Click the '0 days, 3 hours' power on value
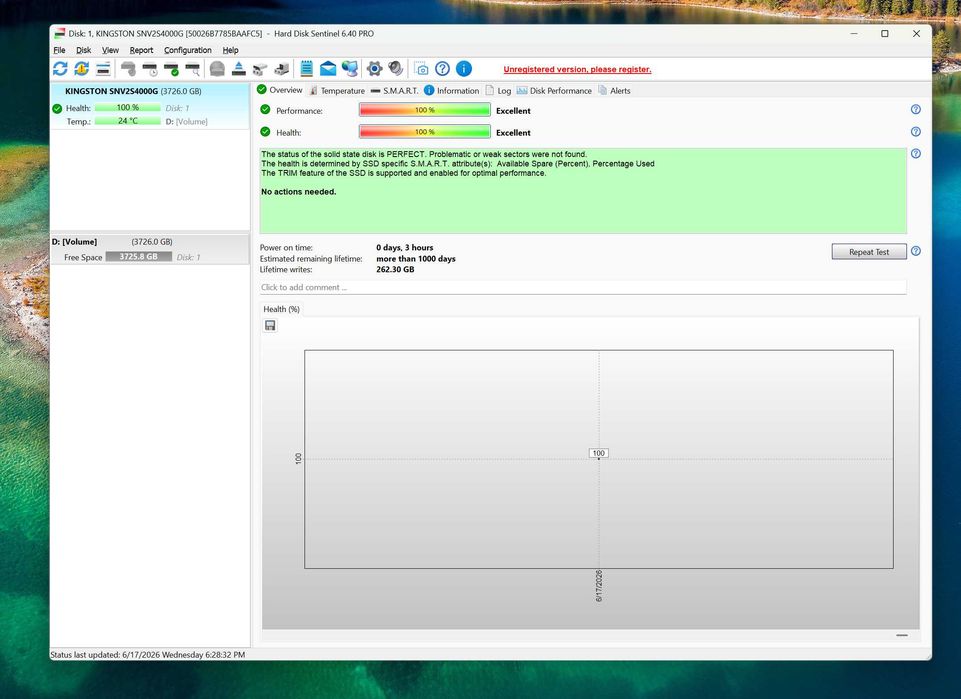The height and width of the screenshot is (699, 961). pyautogui.click(x=405, y=247)
